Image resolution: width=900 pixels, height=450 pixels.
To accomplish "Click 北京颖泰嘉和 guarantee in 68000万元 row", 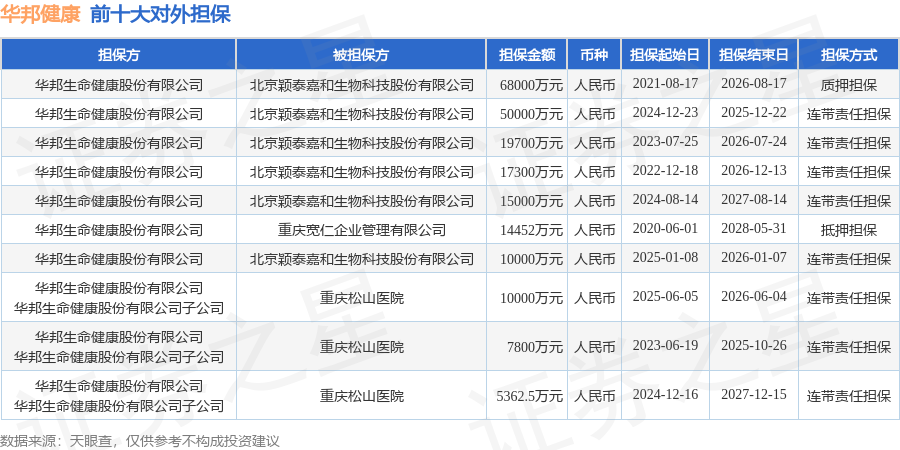I will coord(362,86).
